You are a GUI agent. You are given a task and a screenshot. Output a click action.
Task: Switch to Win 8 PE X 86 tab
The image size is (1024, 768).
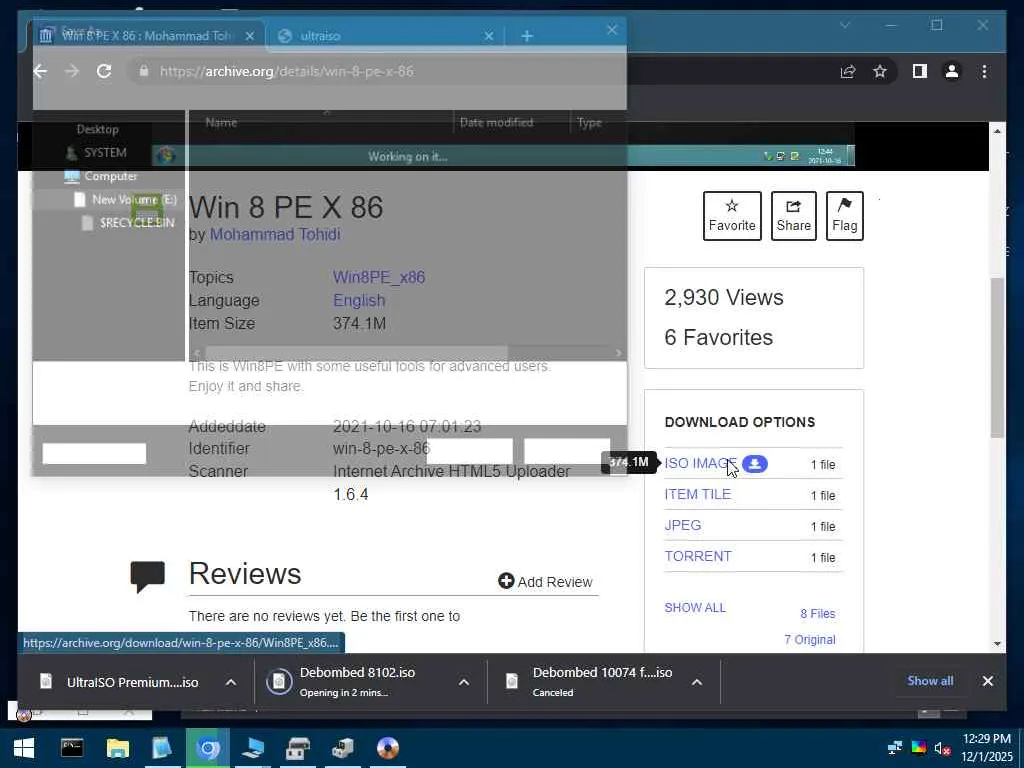coord(147,36)
